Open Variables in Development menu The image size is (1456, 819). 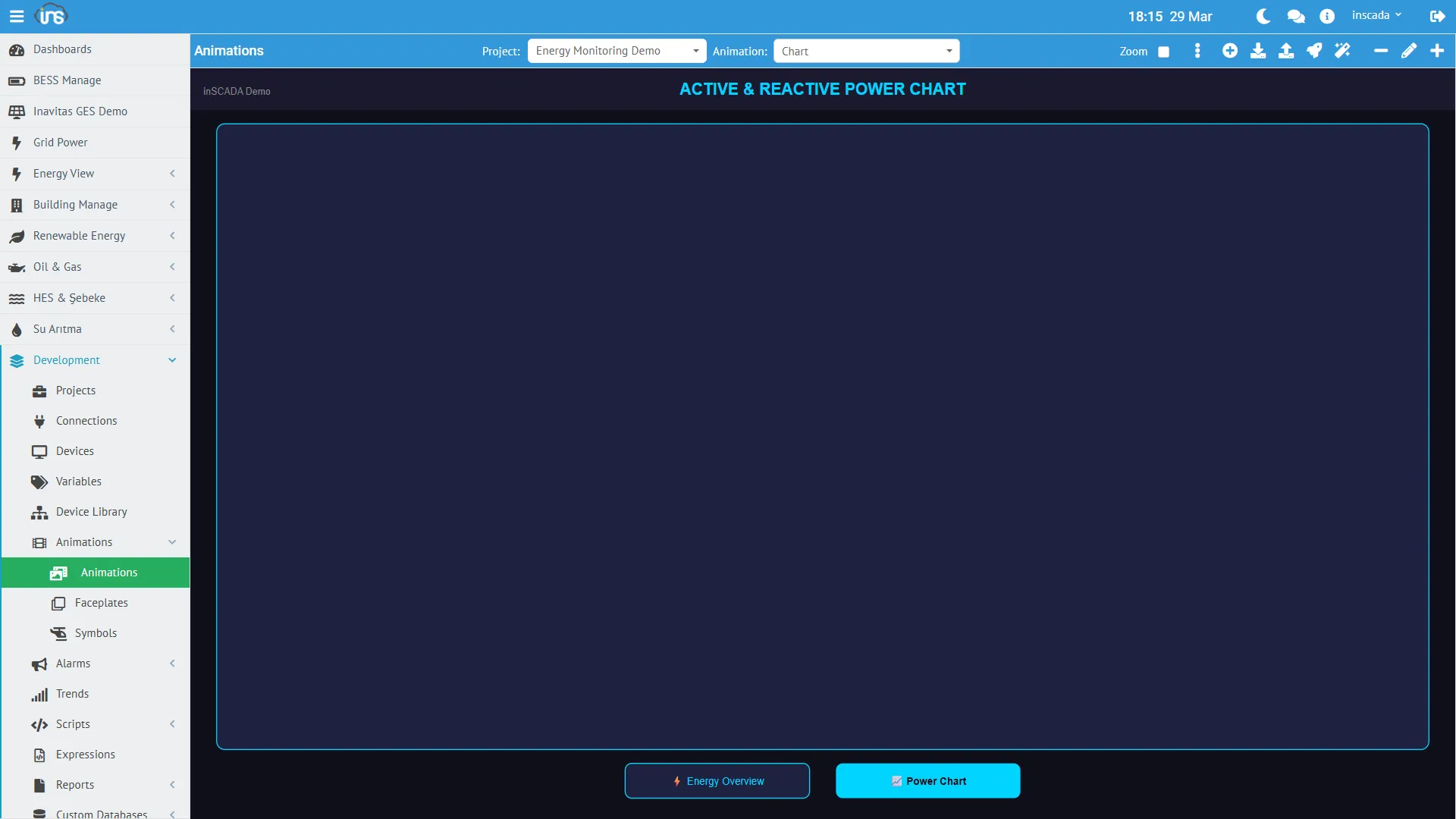pyautogui.click(x=78, y=482)
